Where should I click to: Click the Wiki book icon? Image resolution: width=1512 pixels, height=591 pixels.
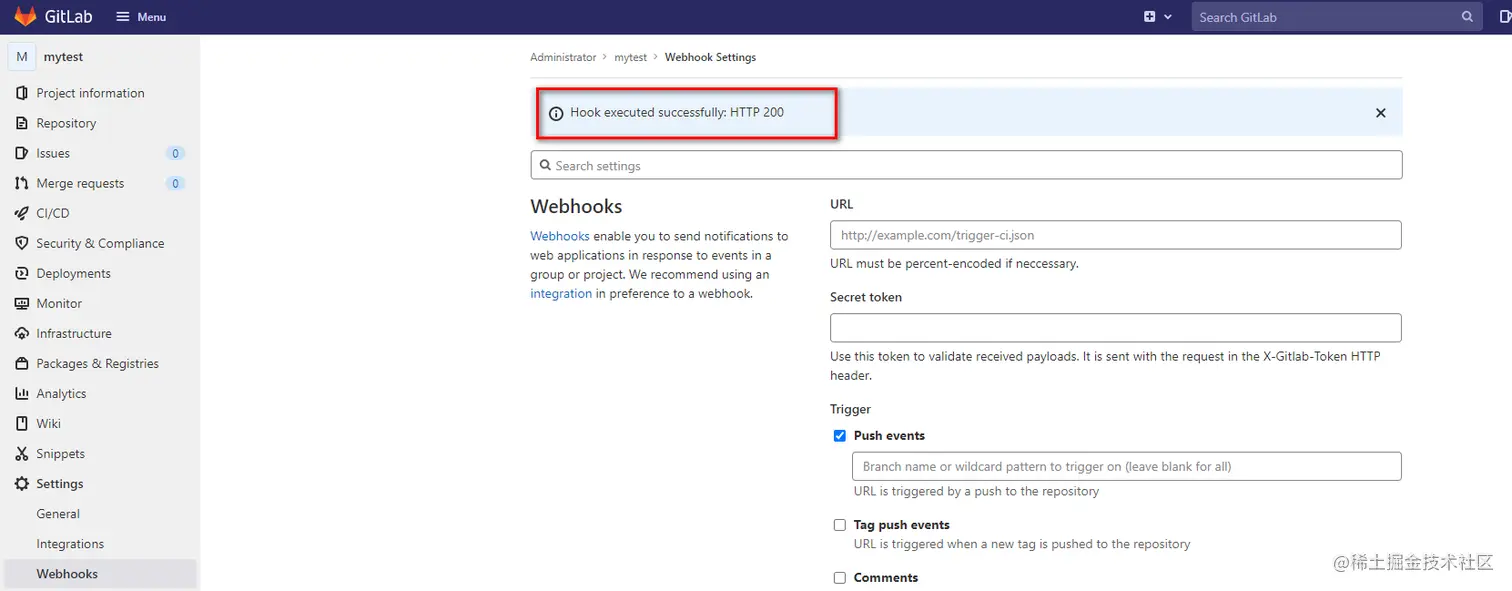(x=22, y=423)
